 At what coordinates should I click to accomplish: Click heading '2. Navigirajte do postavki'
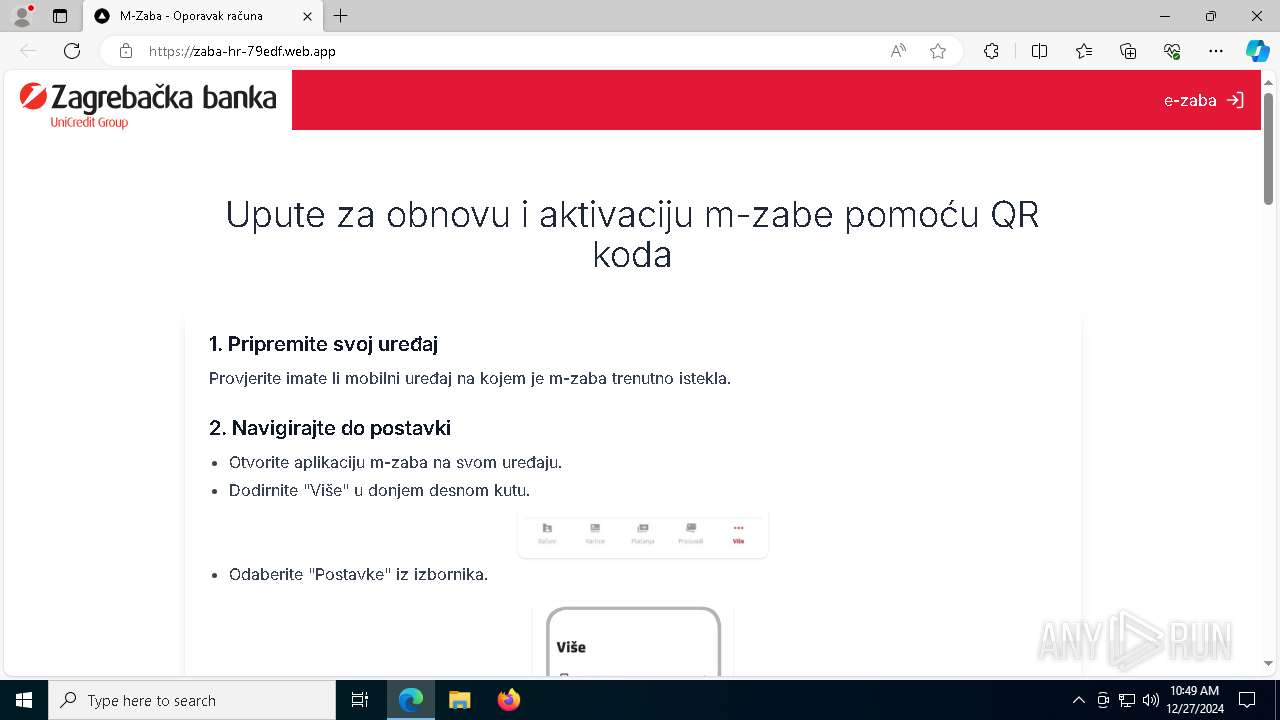(330, 428)
